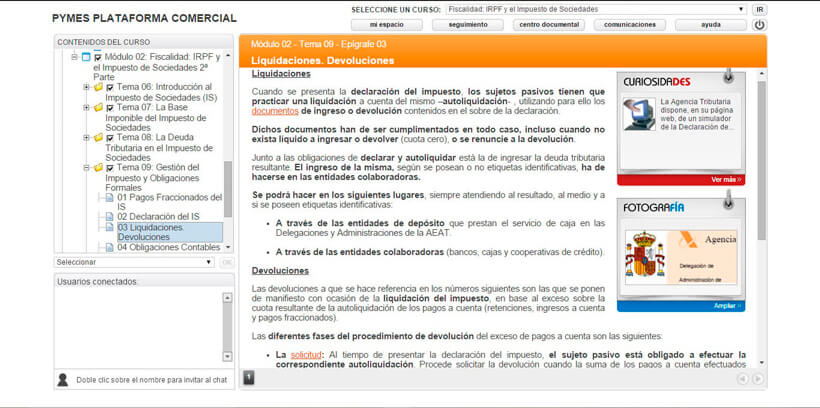820x408 pixels.
Task: Toggle the Tema 07 checkbox
Action: tap(110, 108)
